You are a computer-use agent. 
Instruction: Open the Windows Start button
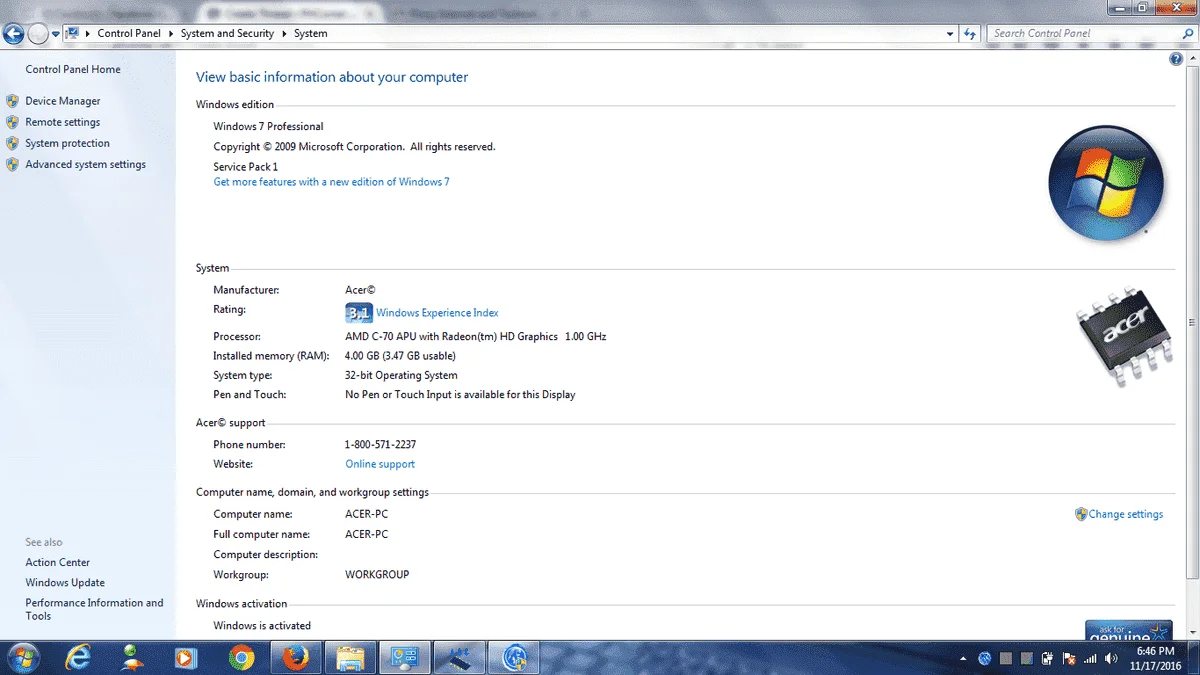click(x=23, y=657)
